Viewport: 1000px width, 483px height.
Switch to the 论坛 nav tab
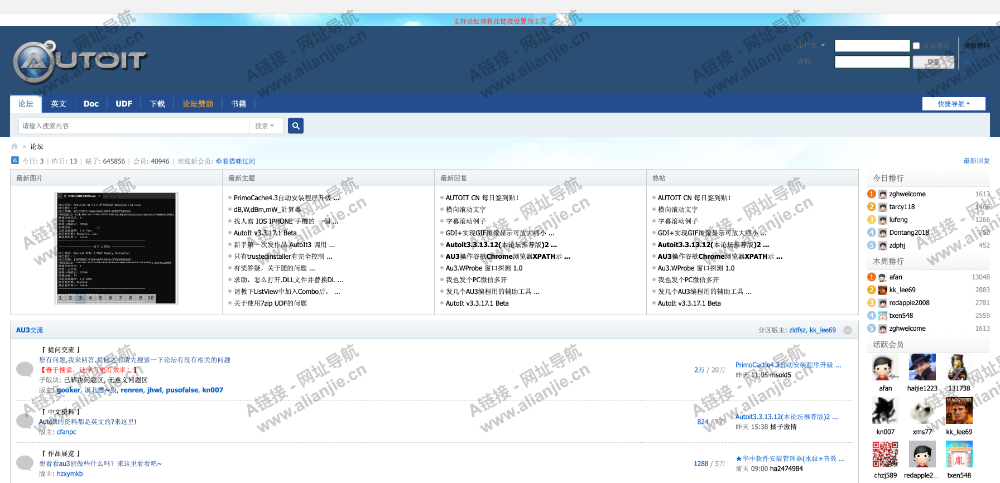pyautogui.click(x=26, y=103)
